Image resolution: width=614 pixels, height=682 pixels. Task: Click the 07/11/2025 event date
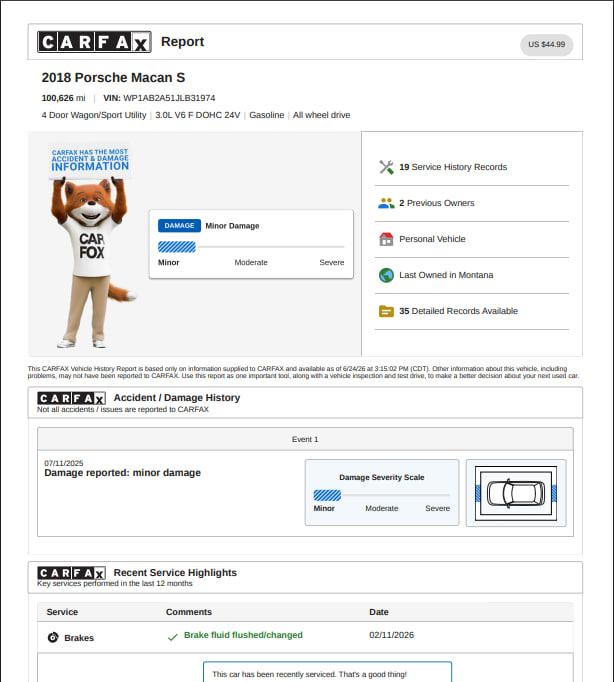click(x=63, y=463)
